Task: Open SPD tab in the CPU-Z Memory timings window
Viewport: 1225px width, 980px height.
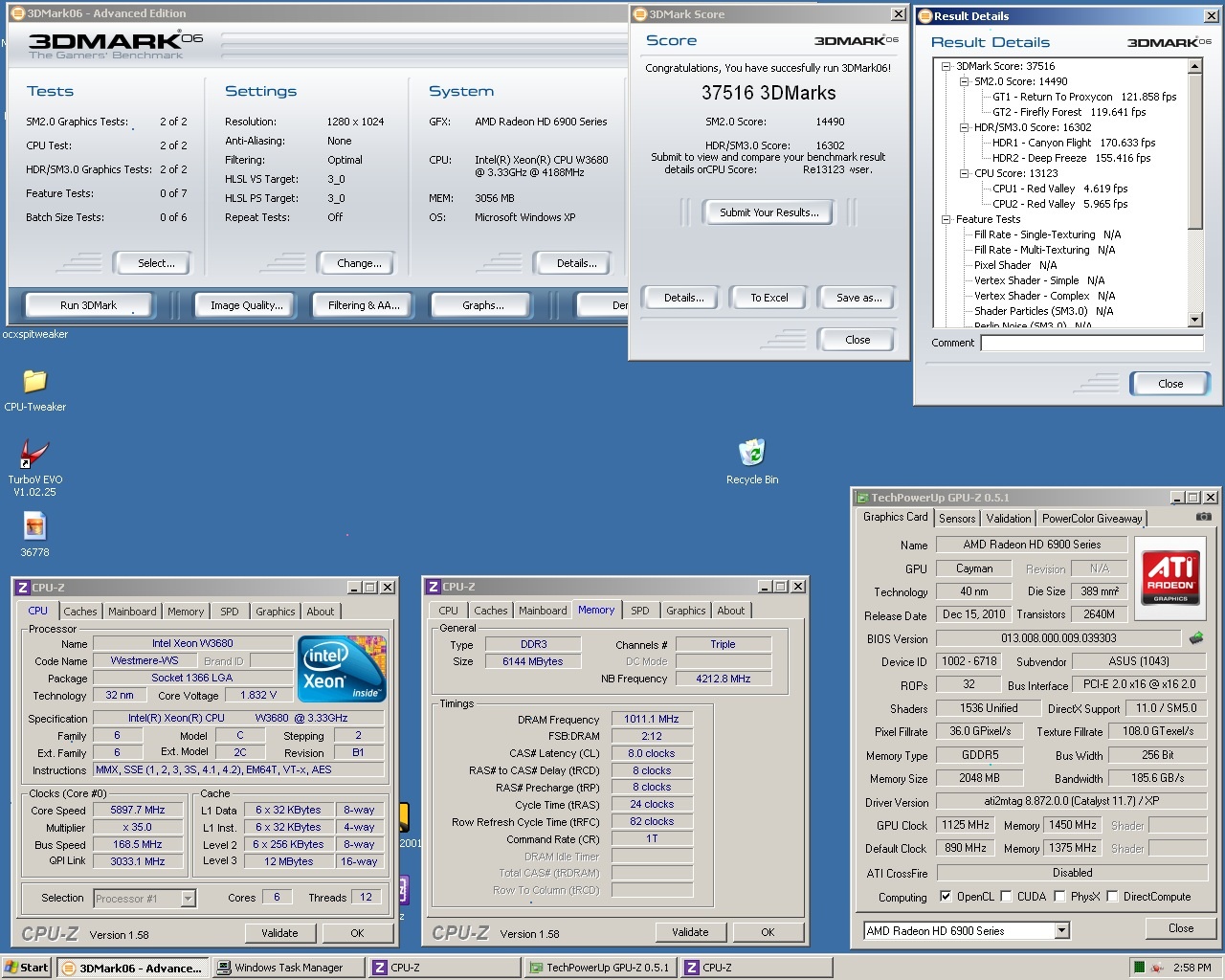Action: pyautogui.click(x=640, y=611)
